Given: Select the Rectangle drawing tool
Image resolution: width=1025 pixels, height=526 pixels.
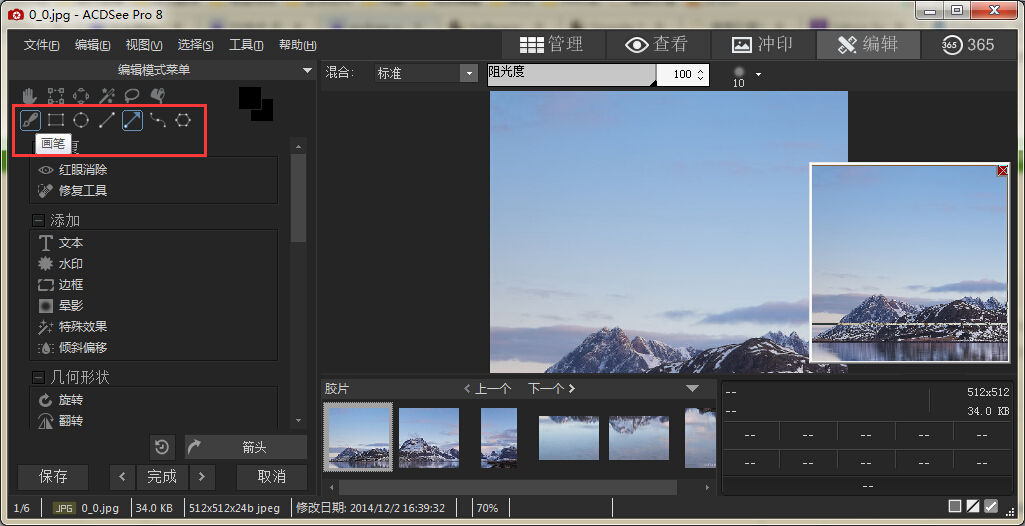Looking at the screenshot, I should (x=56, y=121).
